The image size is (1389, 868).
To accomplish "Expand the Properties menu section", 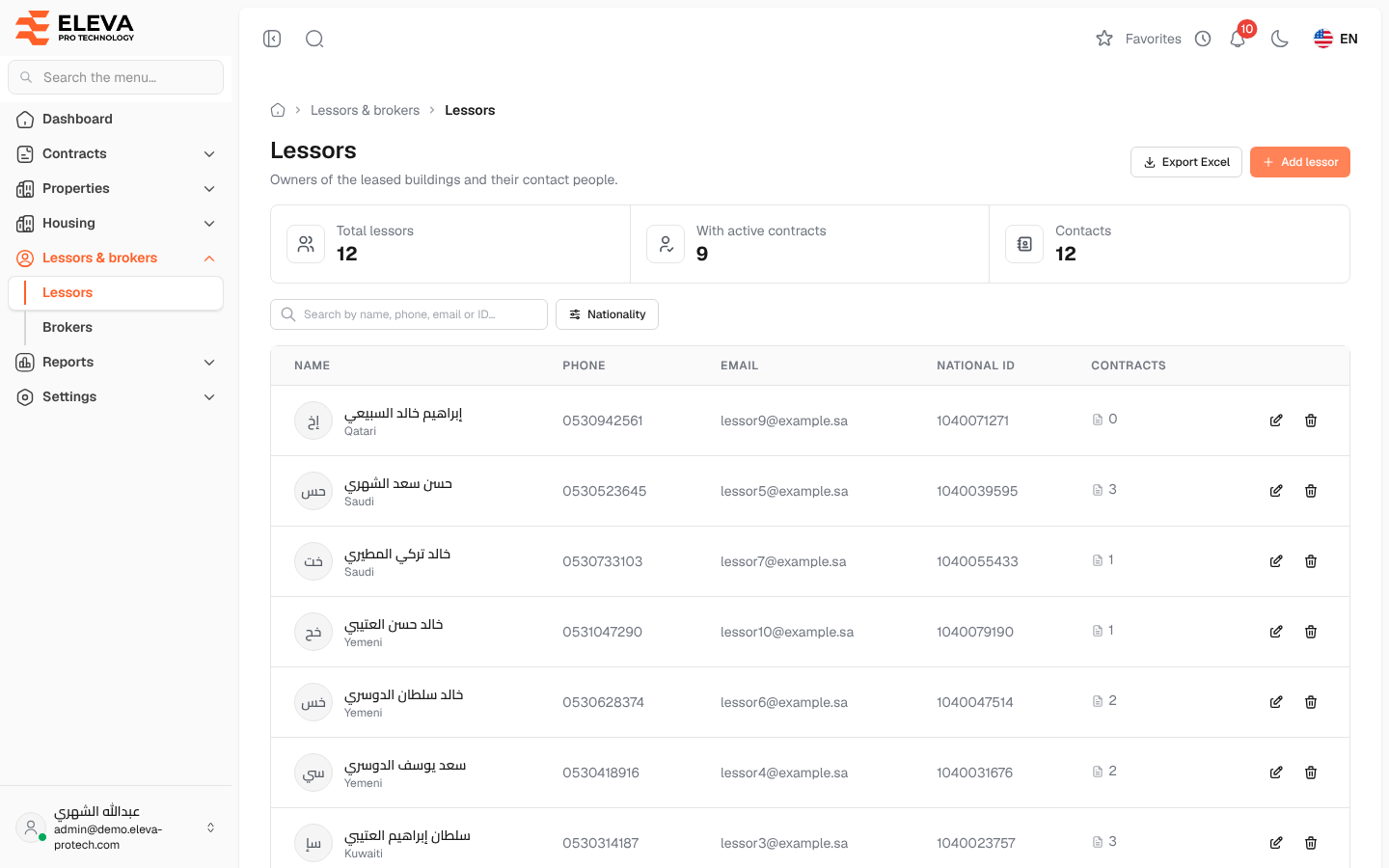I will [116, 188].
